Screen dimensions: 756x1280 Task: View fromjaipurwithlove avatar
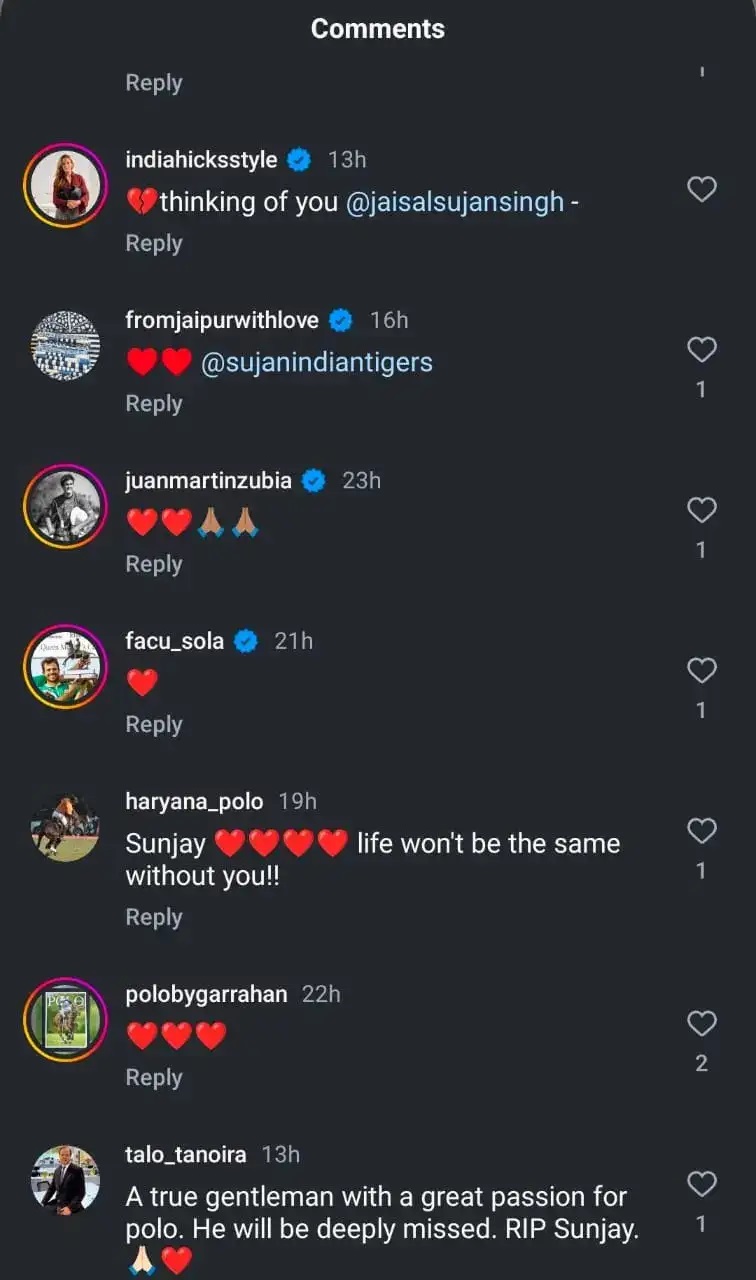(x=65, y=345)
